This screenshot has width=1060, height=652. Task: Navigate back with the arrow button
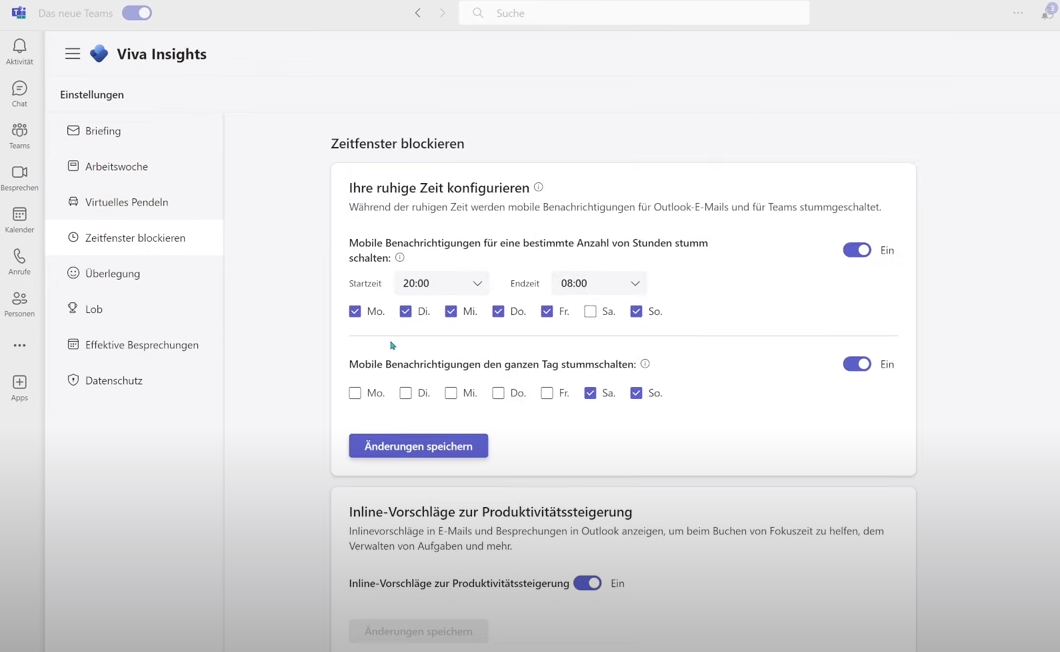coord(418,13)
